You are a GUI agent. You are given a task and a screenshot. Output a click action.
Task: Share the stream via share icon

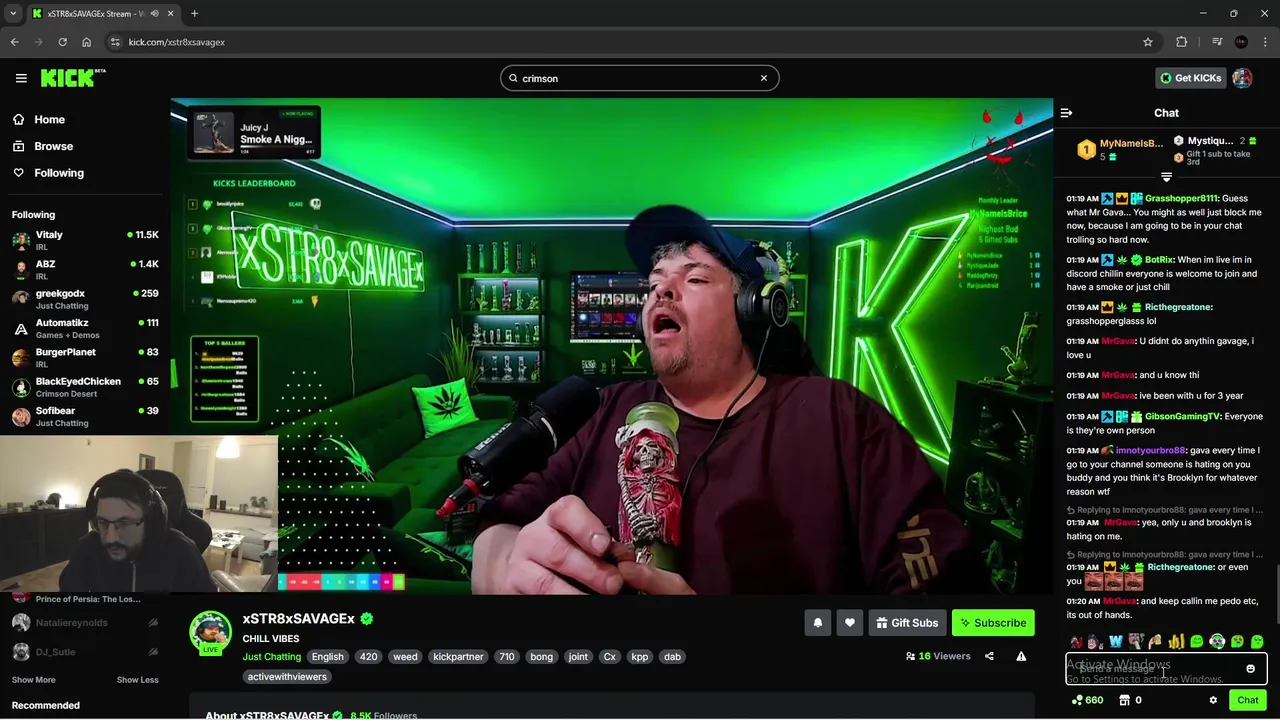point(989,656)
